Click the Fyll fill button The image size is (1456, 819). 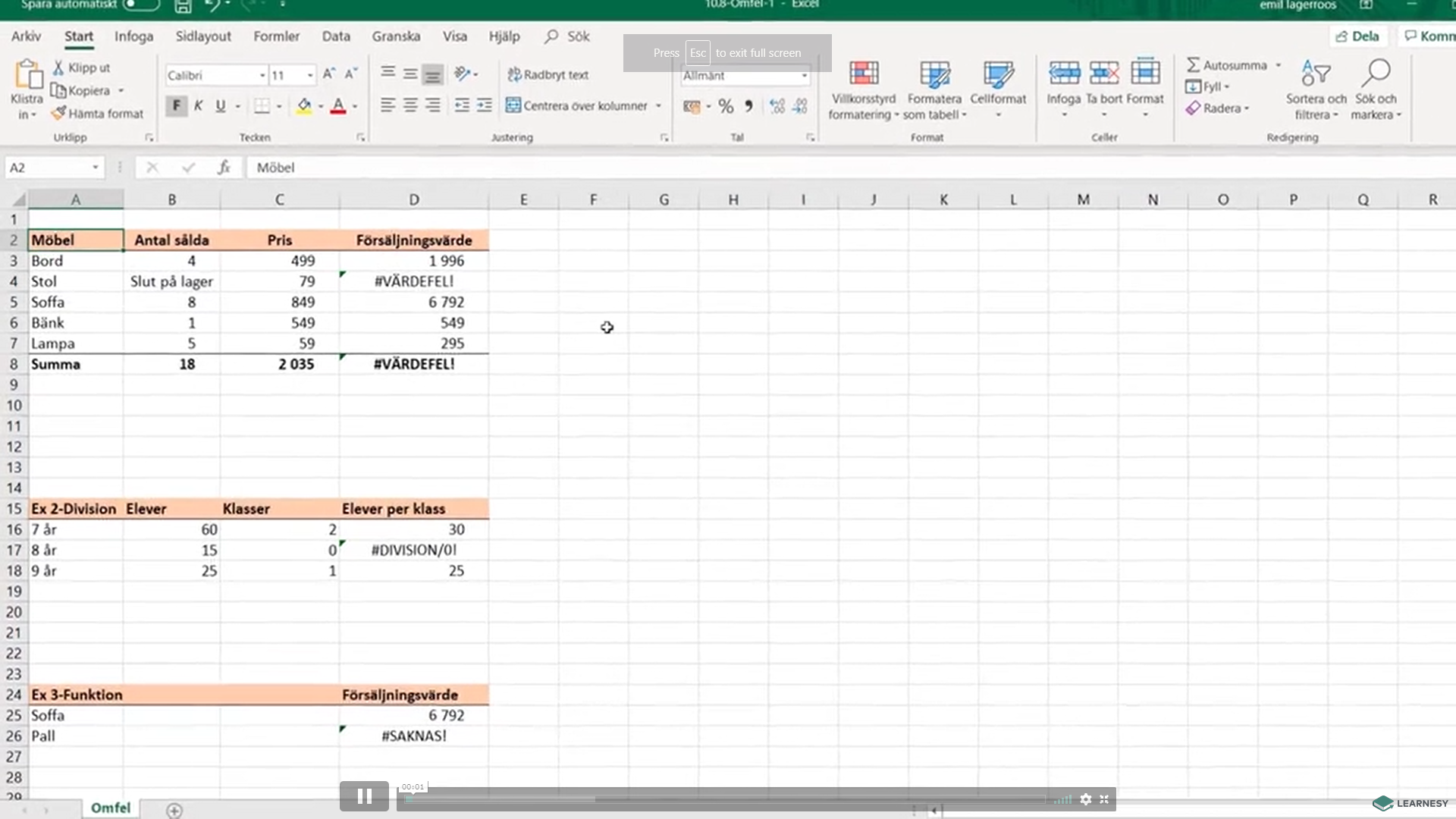point(1207,86)
